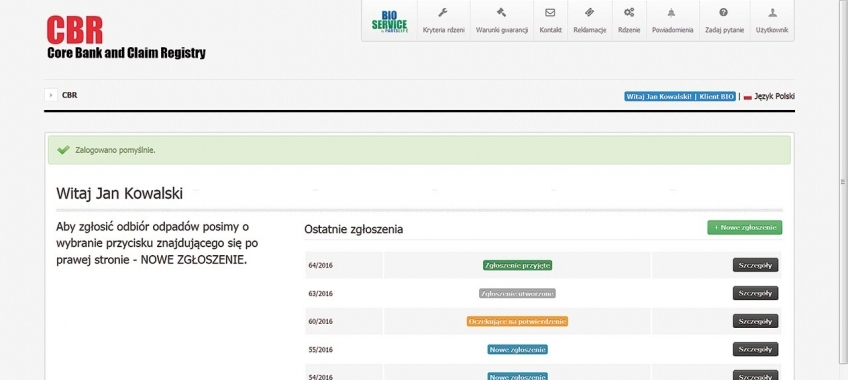The height and width of the screenshot is (380, 848).
Task: Click the Polish flag icon
Action: point(748,97)
